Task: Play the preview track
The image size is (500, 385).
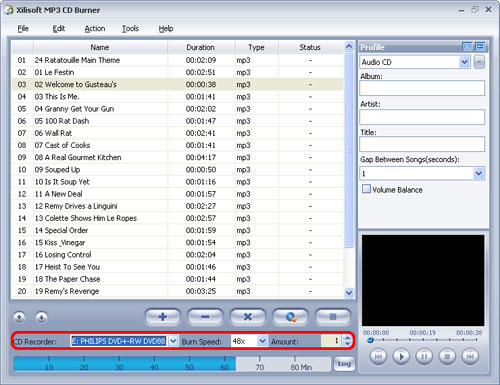Action: (401, 357)
